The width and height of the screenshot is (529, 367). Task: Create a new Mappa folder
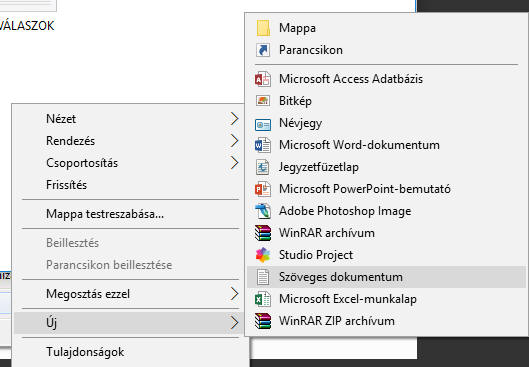coord(386,28)
